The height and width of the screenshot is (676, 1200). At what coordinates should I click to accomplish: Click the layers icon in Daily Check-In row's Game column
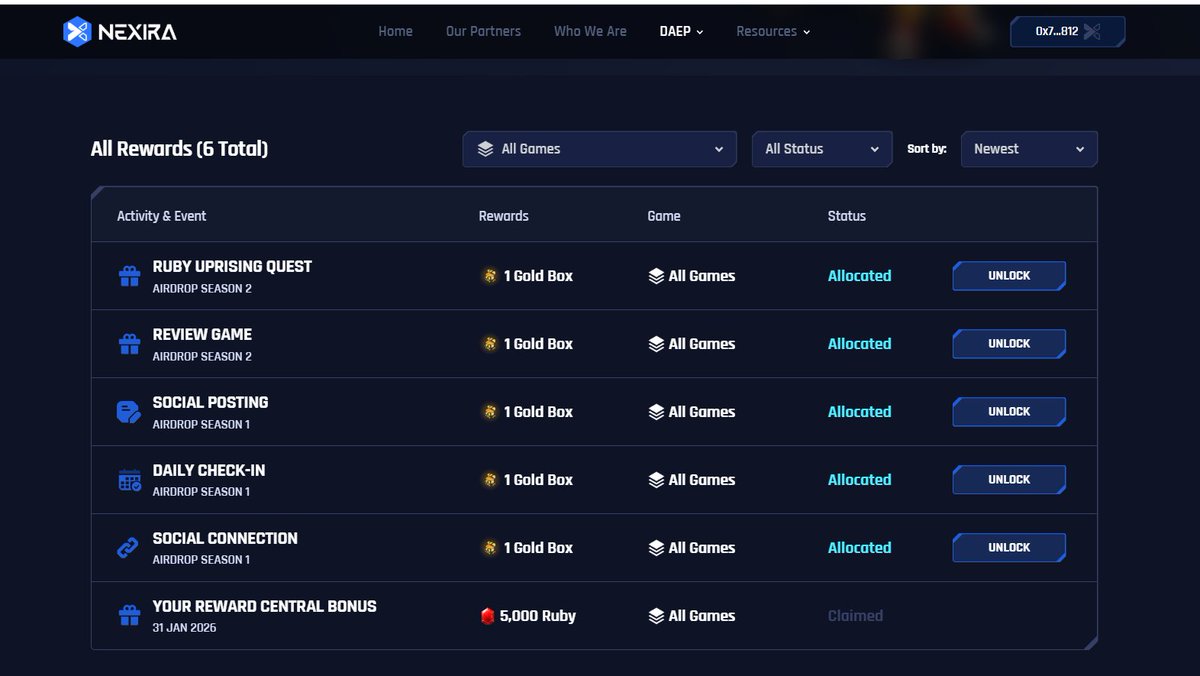pos(656,480)
